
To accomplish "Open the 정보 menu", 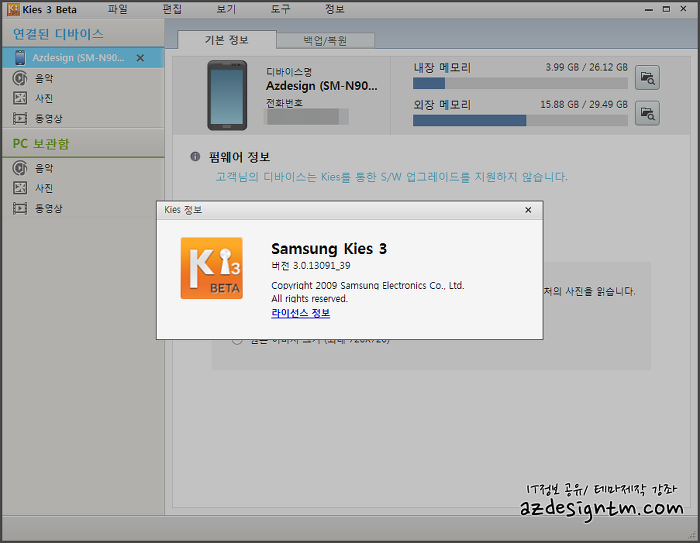I will click(334, 9).
